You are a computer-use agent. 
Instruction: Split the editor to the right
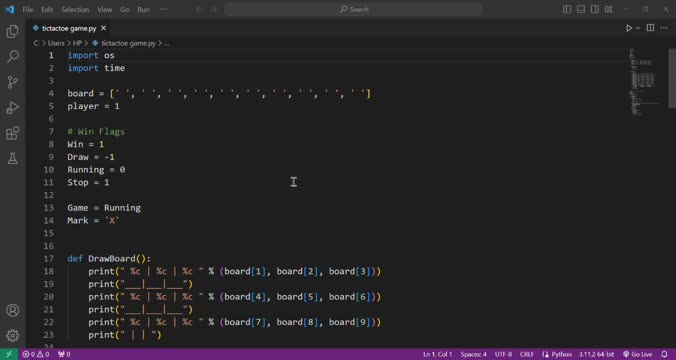650,28
